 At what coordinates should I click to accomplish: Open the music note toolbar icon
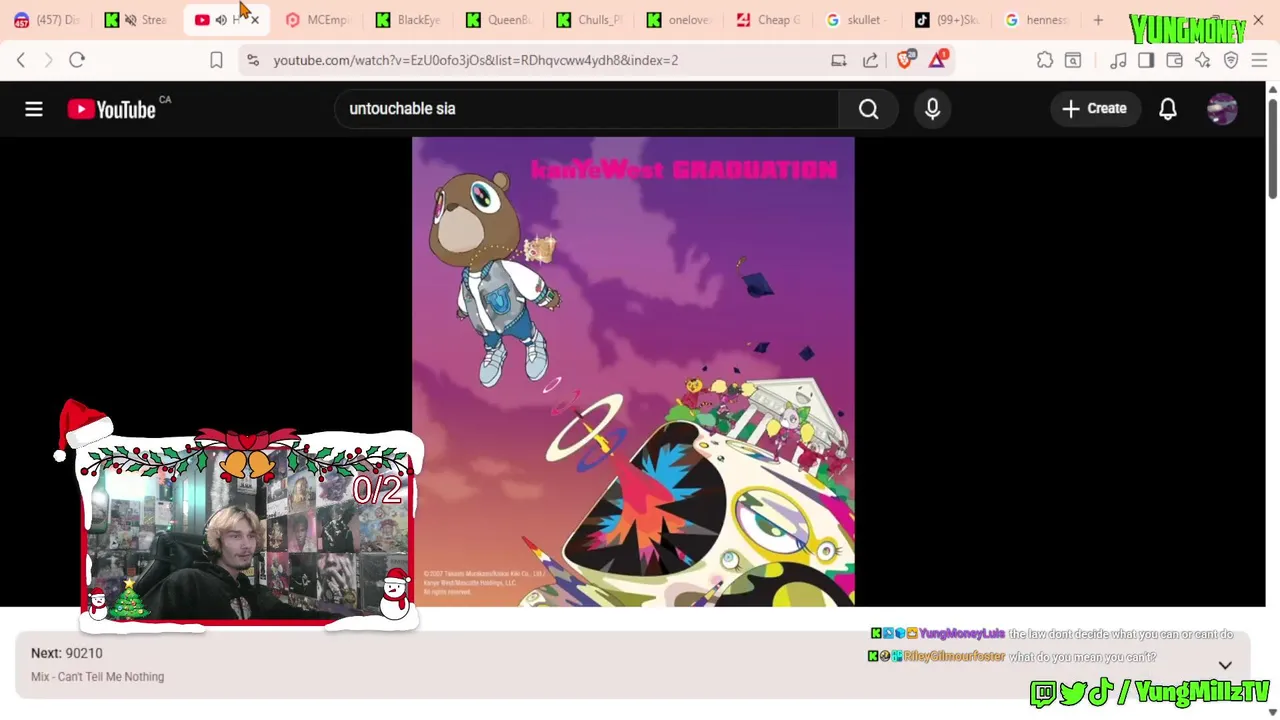pos(1118,60)
